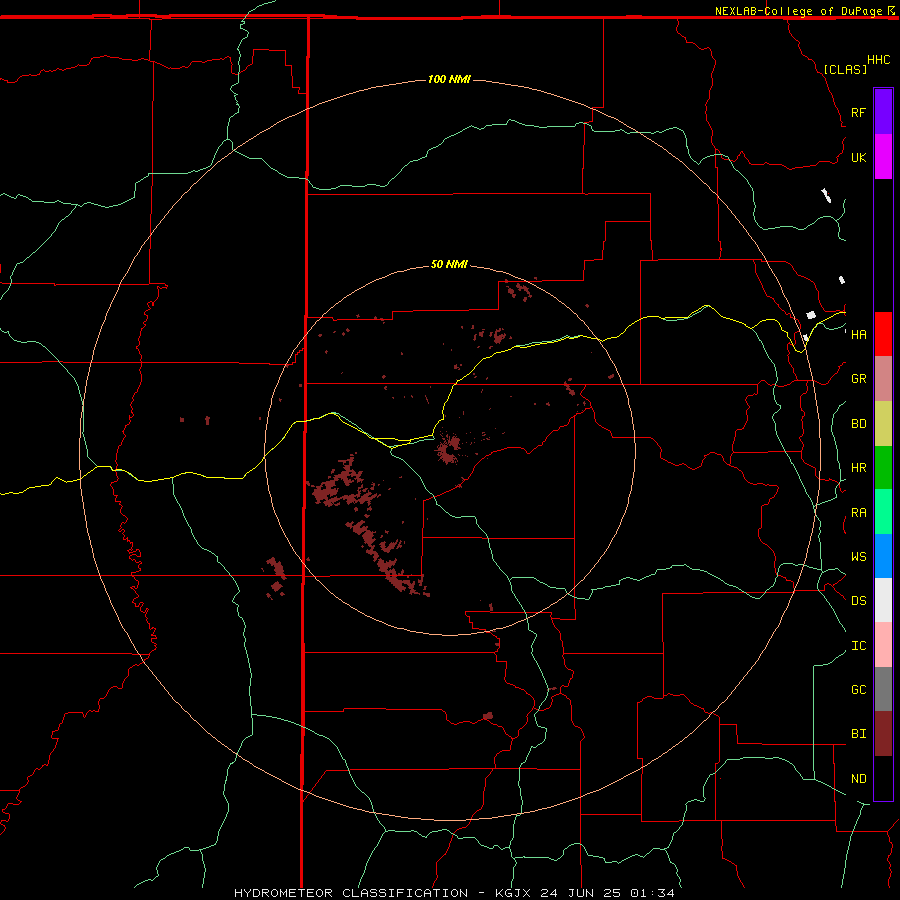
Task: Pick the mint green RA legend swatch
Action: (883, 512)
